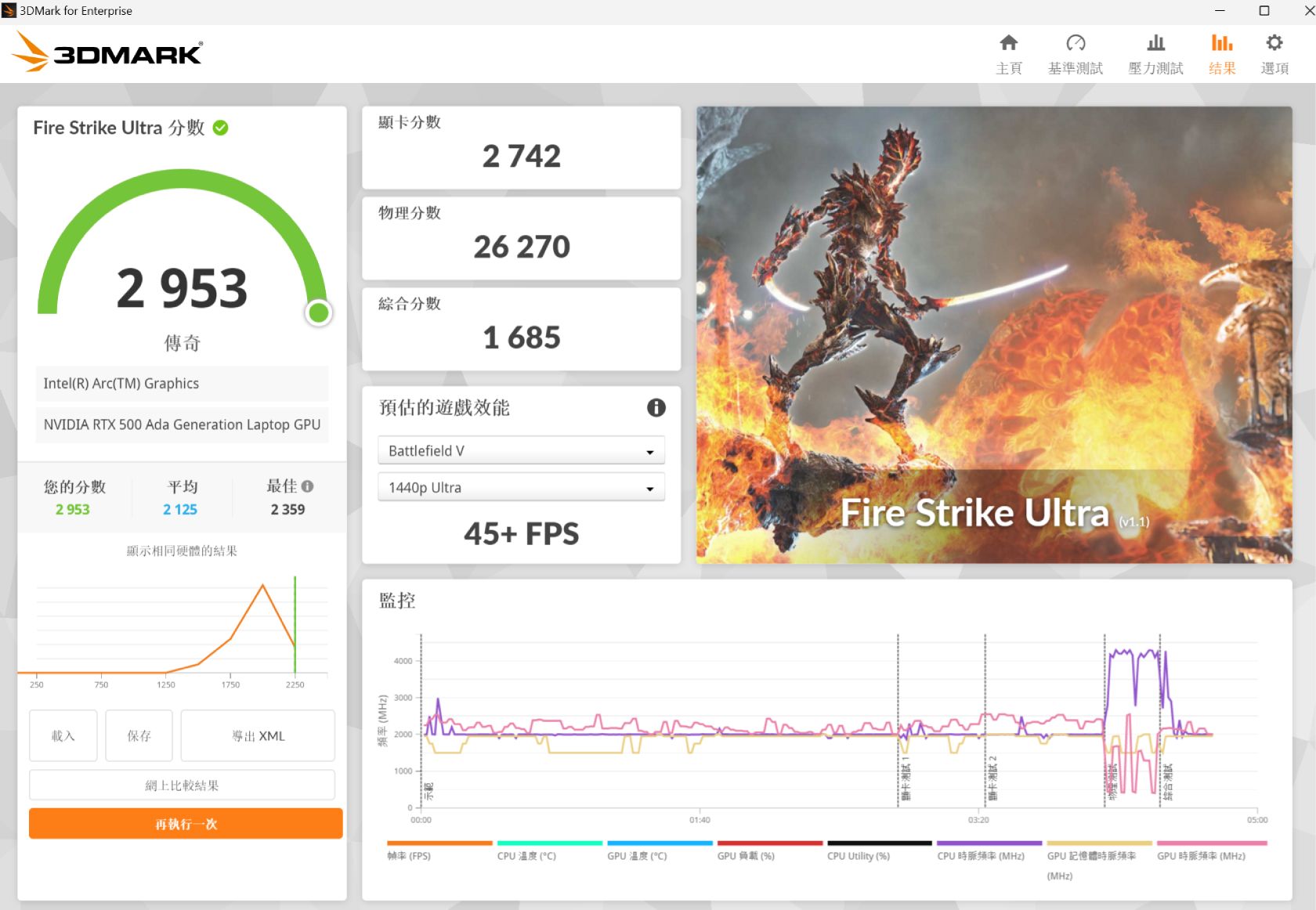Viewport: 1316px width, 910px height.
Task: Toggle the CPU 溫度 cyan legend
Action: (x=549, y=850)
